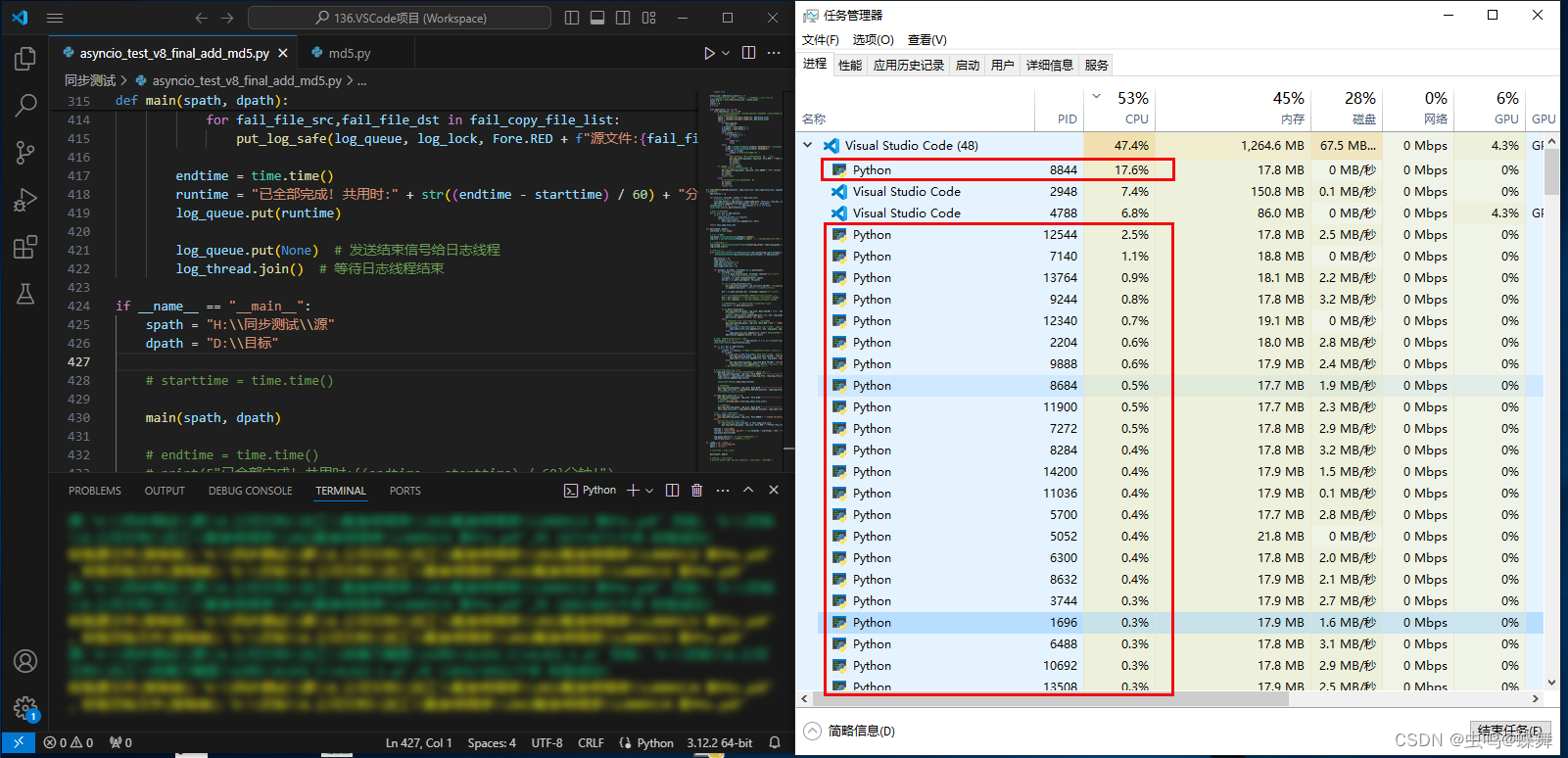This screenshot has height=758, width=1568.
Task: Go back with the navigation arrow
Action: click(x=202, y=18)
